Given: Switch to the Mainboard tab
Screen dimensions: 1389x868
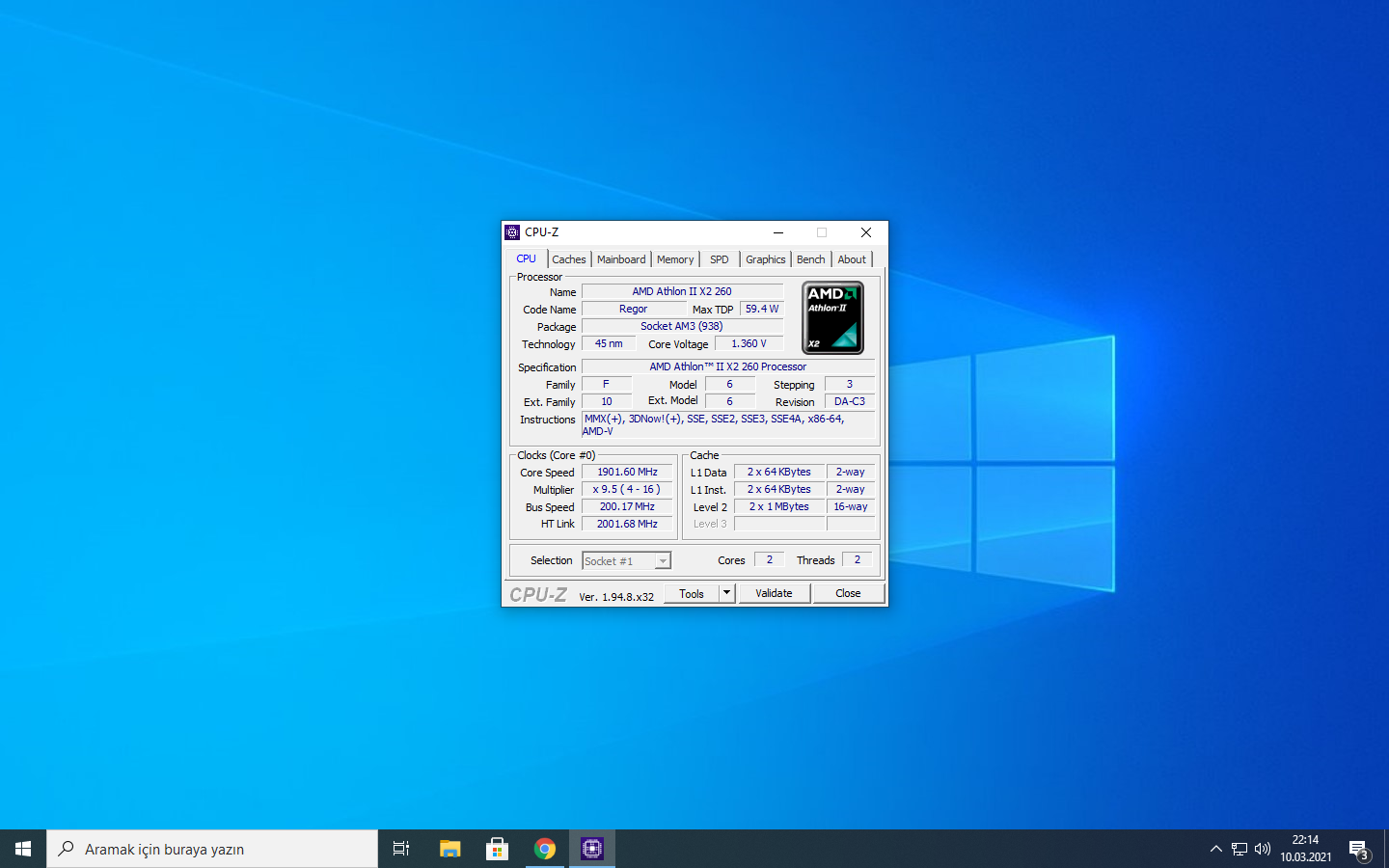Looking at the screenshot, I should coord(621,259).
